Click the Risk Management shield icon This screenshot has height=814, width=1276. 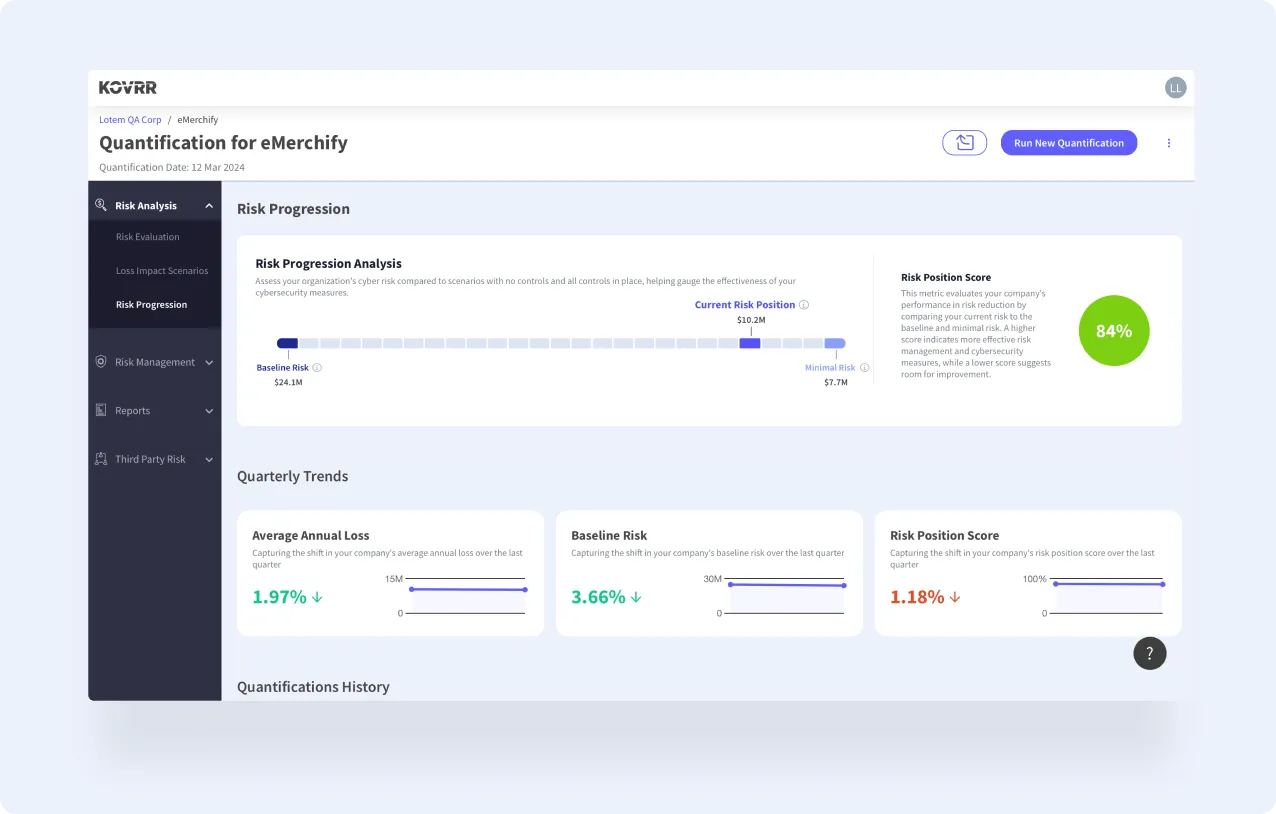101,362
